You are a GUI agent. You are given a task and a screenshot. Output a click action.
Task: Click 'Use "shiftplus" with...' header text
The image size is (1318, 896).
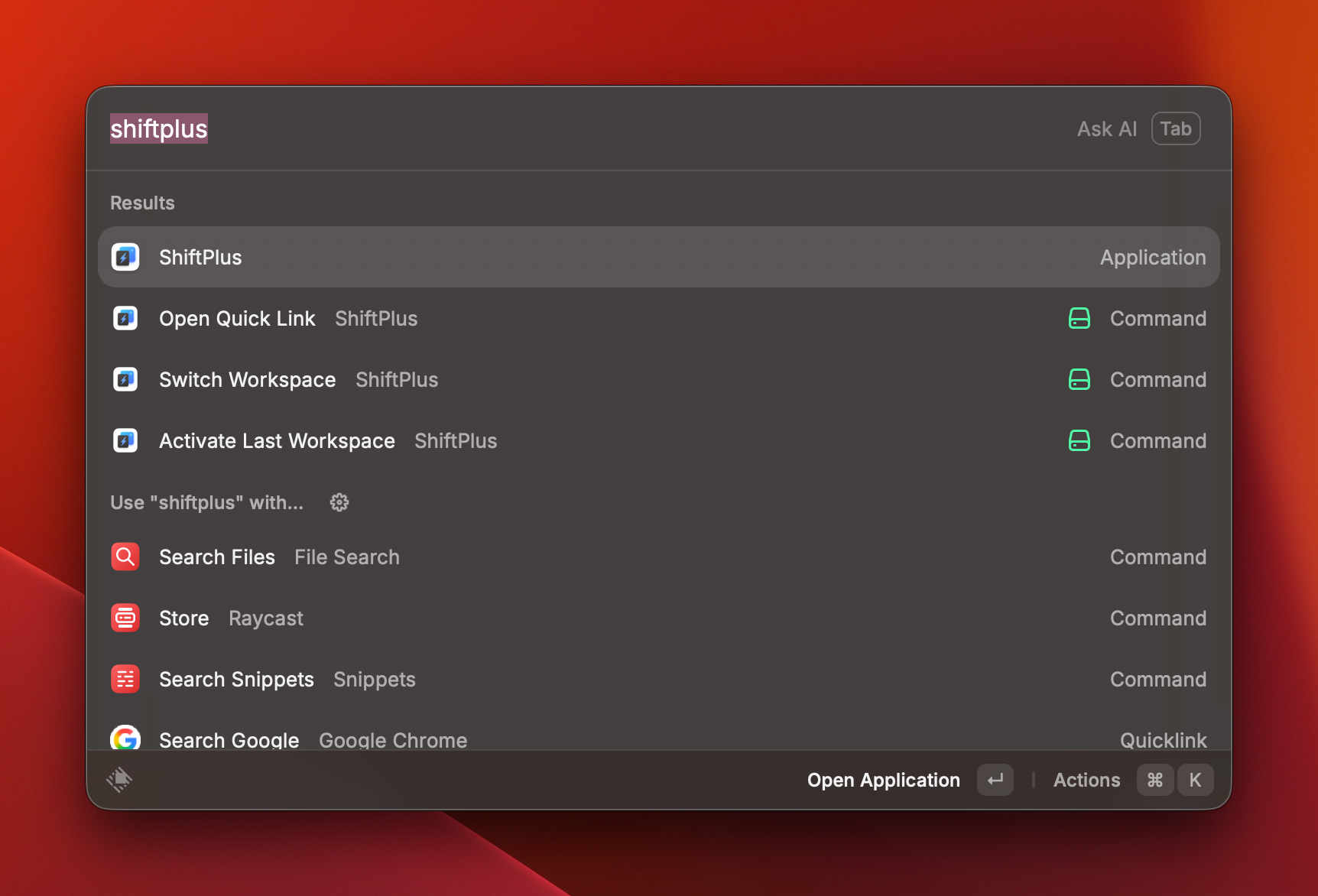pos(206,502)
